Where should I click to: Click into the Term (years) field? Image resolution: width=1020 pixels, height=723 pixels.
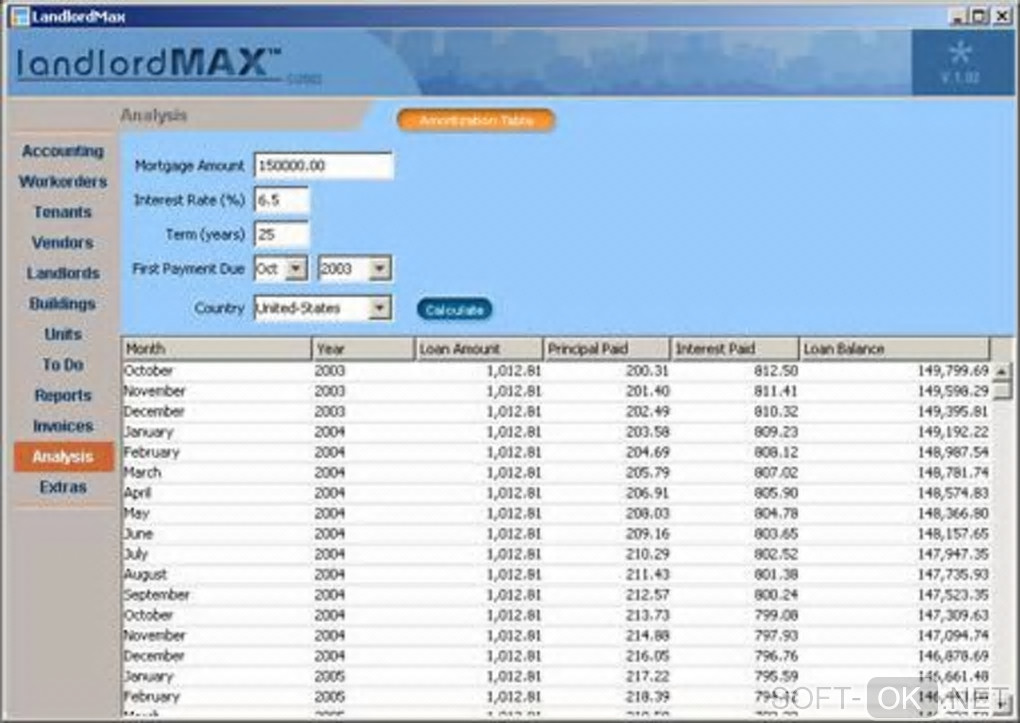[282, 235]
